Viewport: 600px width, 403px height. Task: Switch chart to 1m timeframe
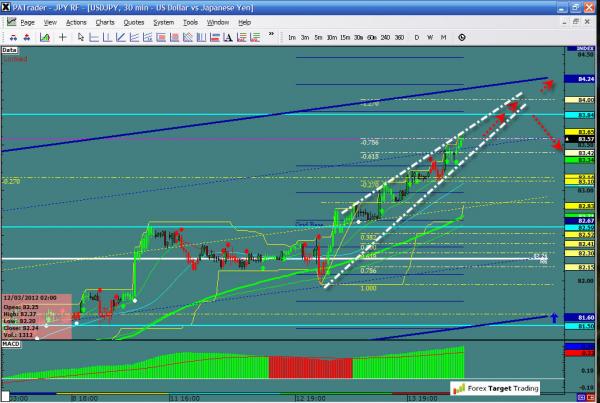click(291, 37)
